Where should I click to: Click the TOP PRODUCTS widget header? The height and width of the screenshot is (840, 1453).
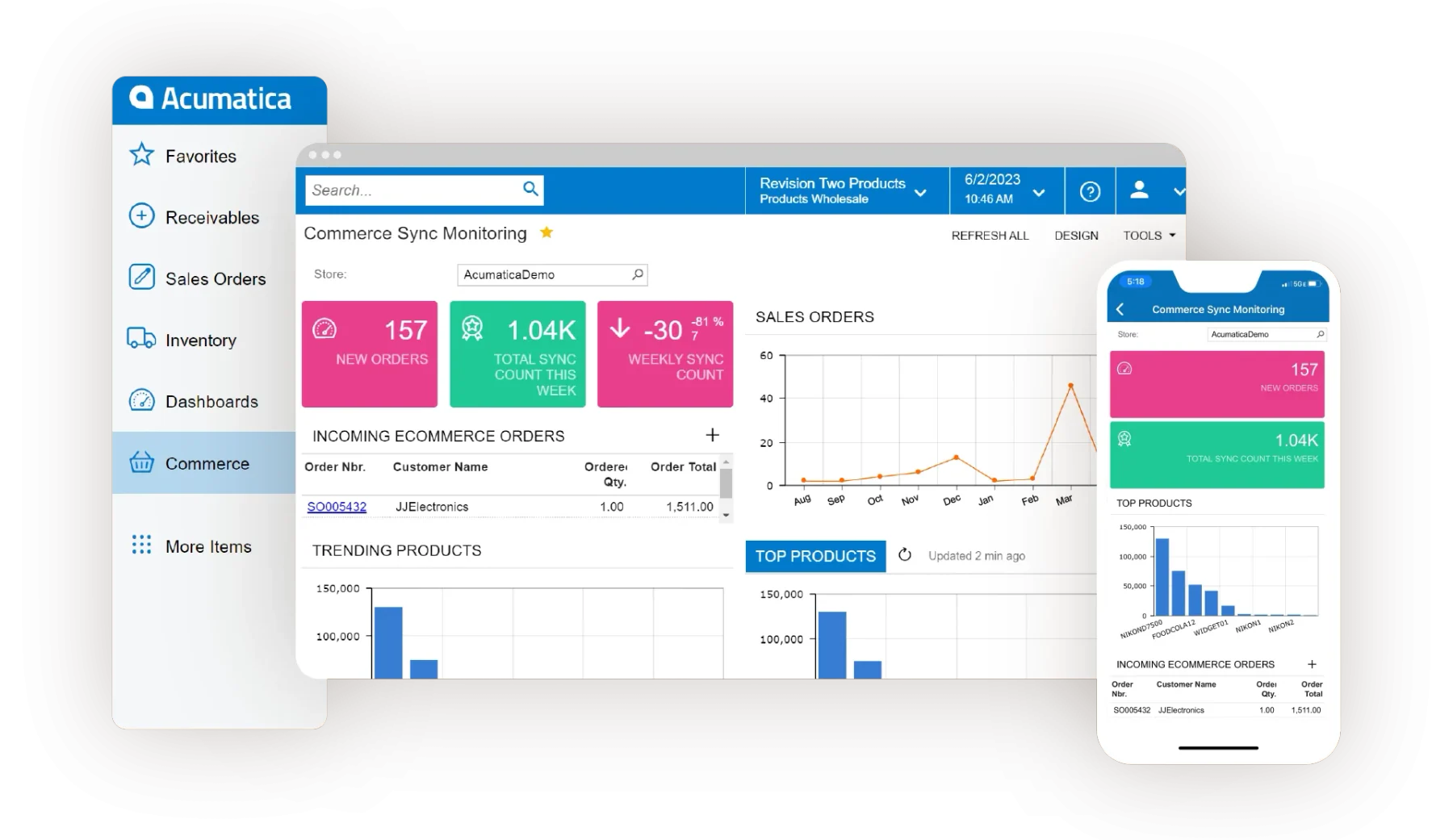click(x=815, y=556)
